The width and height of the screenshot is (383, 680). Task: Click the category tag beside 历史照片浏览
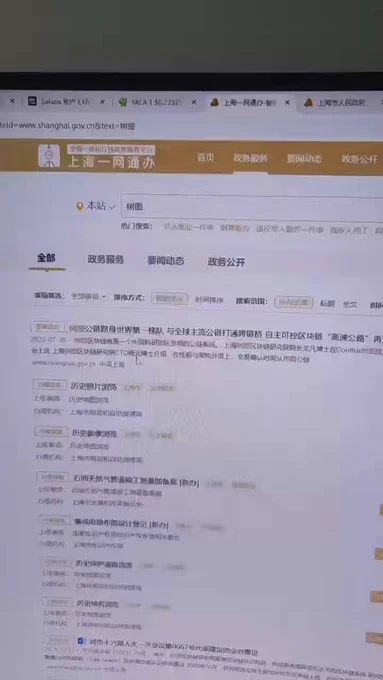(50, 385)
